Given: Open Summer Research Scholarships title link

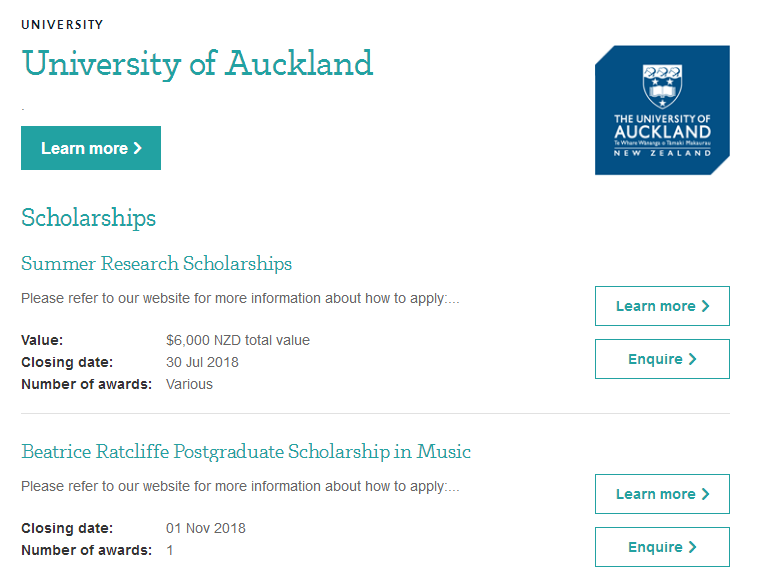Looking at the screenshot, I should coord(156,263).
